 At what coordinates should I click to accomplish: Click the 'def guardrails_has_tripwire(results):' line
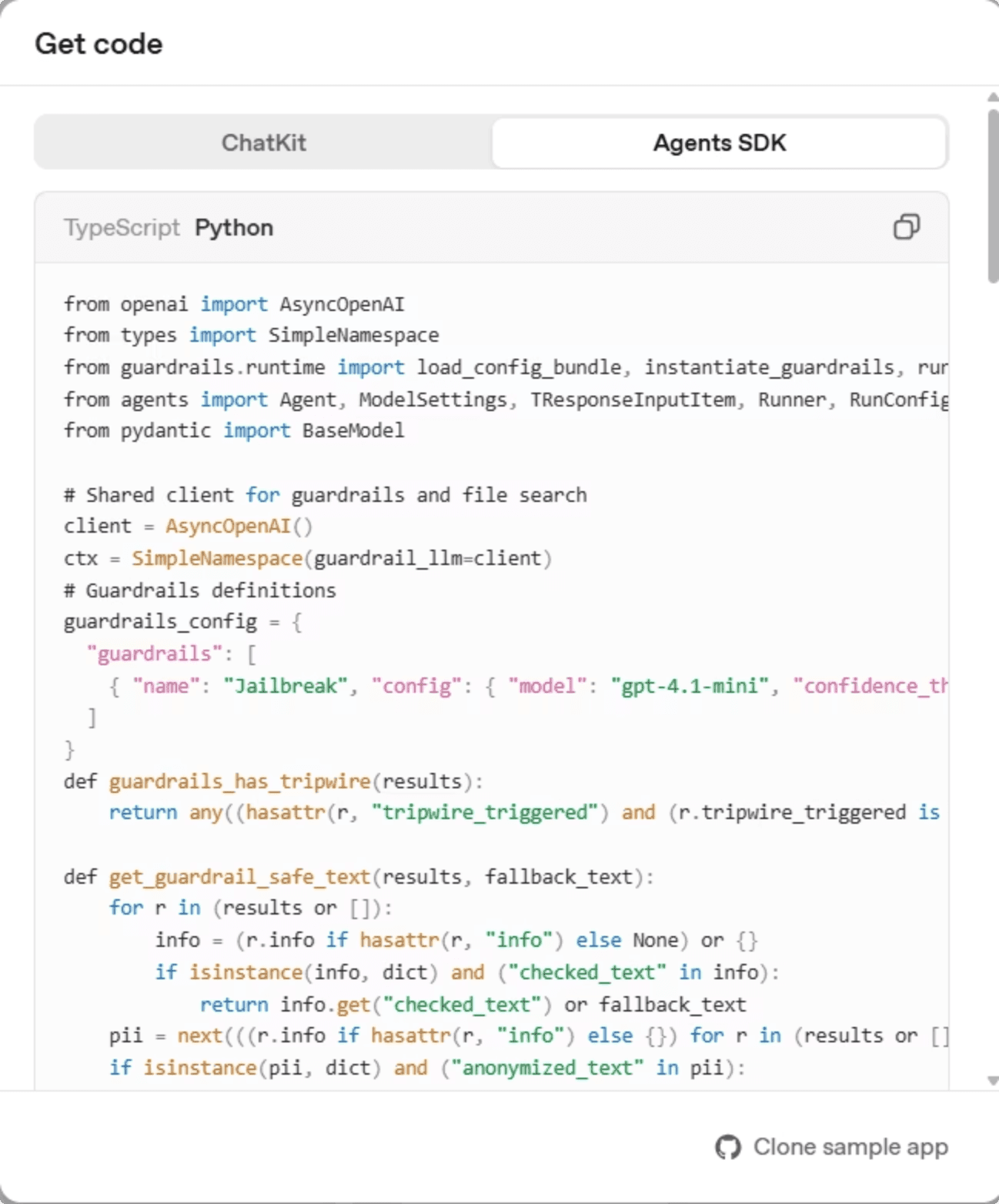click(273, 781)
